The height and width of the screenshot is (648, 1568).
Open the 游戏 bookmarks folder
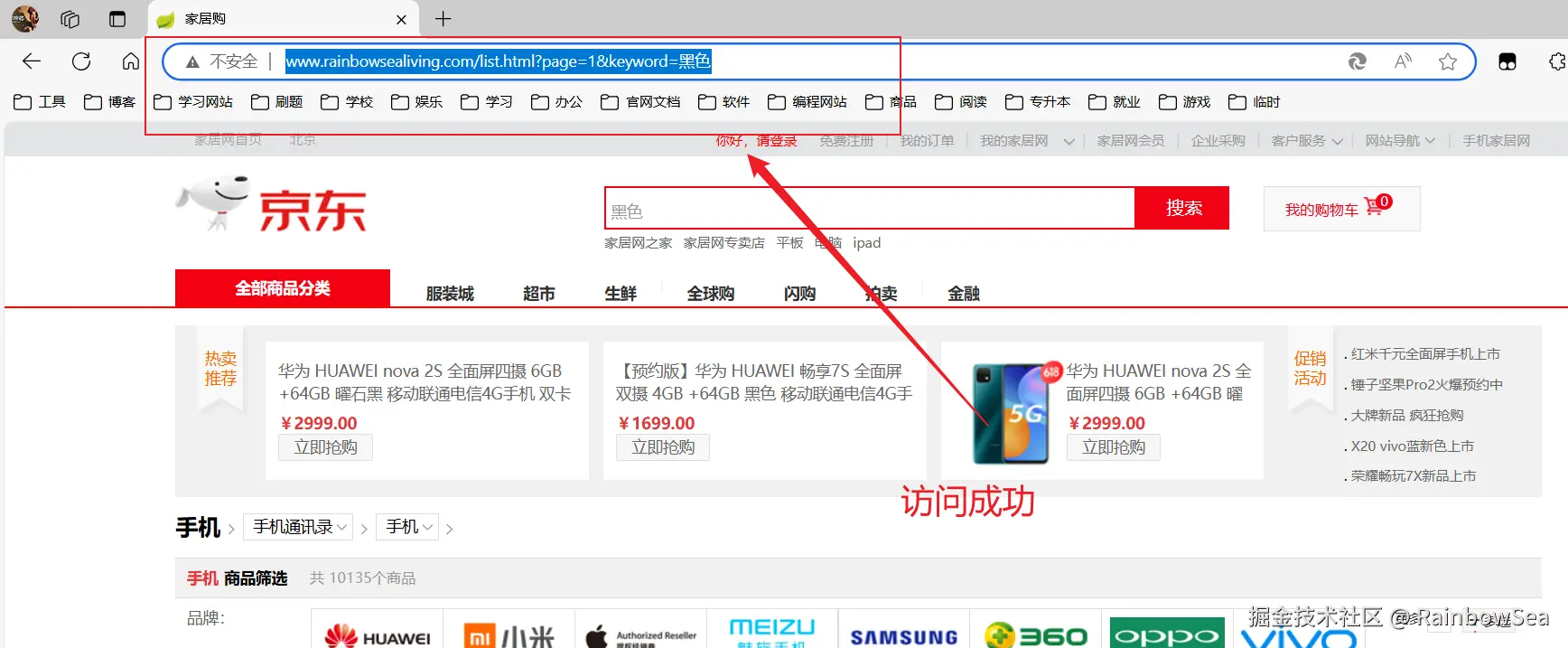pos(1184,102)
